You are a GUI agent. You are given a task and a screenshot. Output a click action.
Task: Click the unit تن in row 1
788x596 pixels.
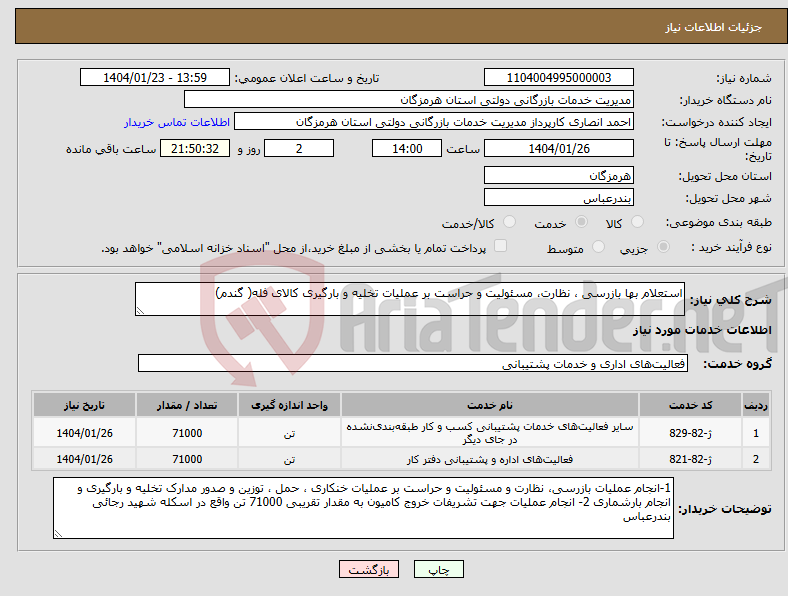[x=289, y=433]
